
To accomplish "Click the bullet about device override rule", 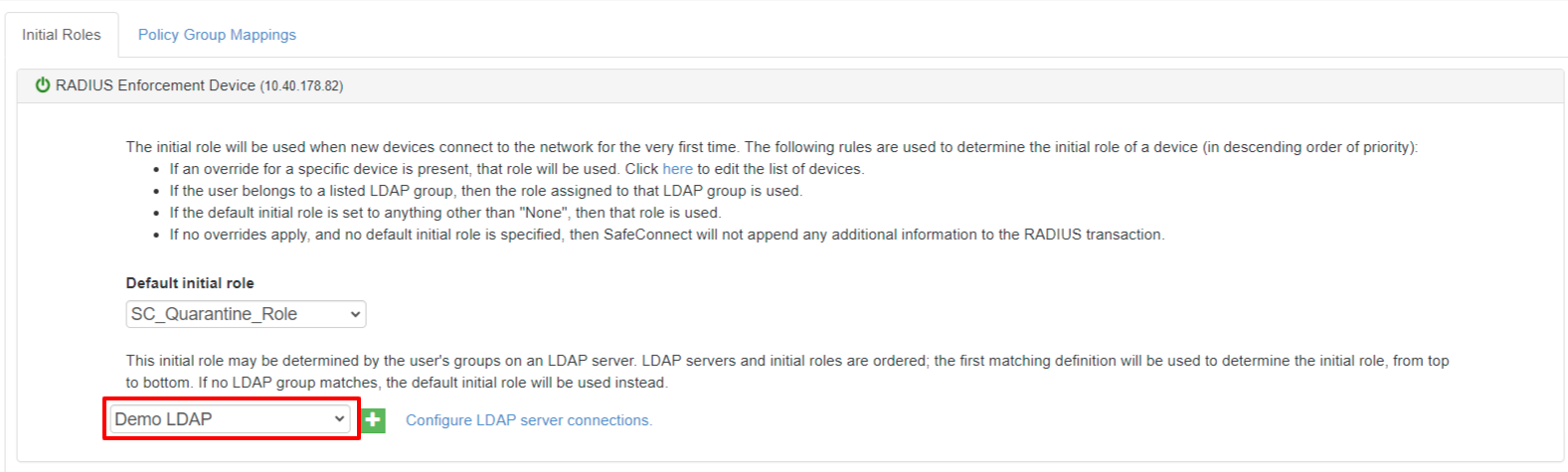I will [x=517, y=169].
